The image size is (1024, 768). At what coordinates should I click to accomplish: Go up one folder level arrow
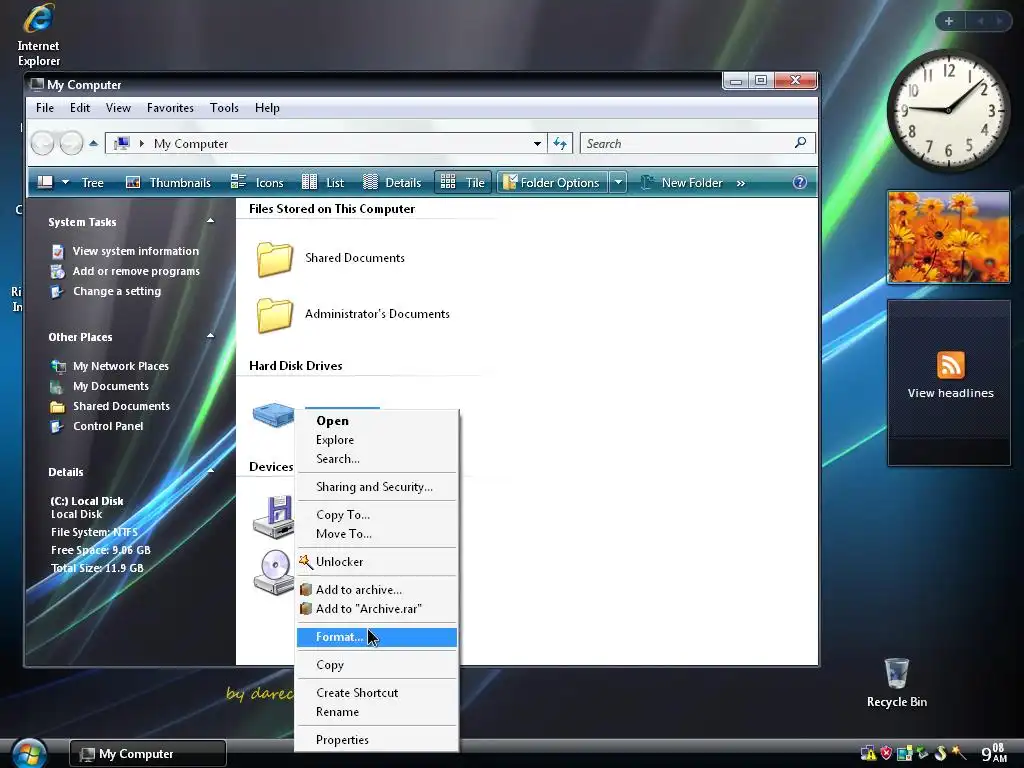click(x=94, y=143)
